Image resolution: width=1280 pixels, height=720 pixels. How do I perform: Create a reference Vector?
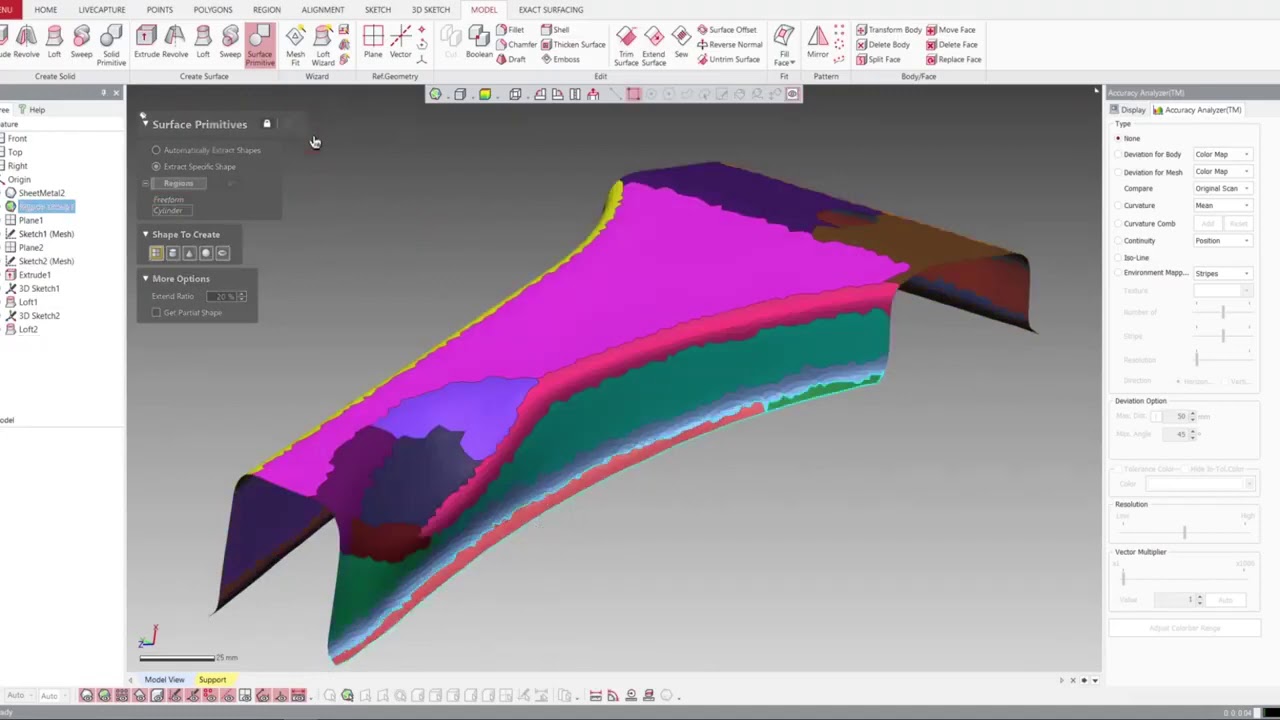click(401, 44)
